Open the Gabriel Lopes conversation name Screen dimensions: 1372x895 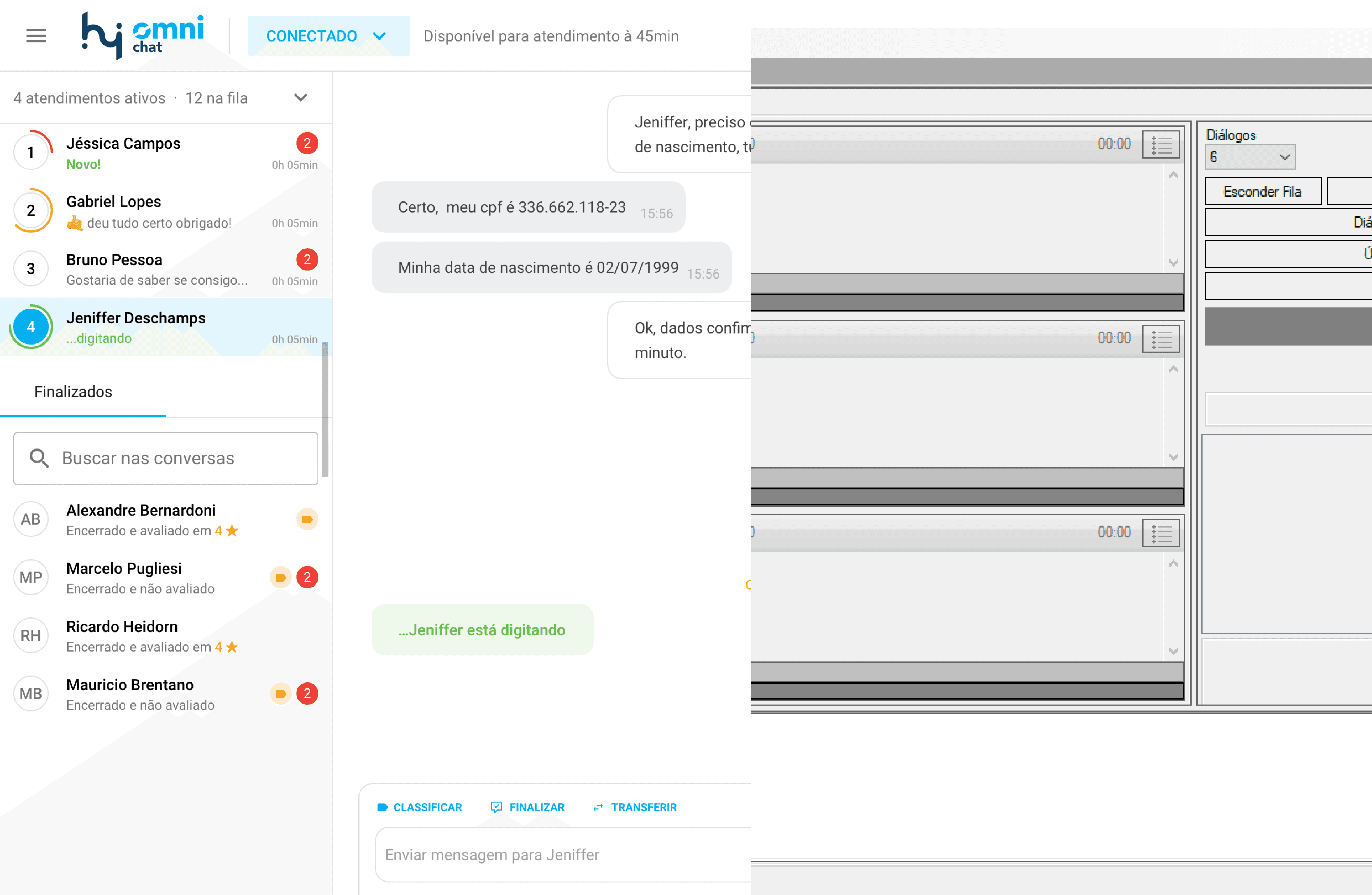113,201
